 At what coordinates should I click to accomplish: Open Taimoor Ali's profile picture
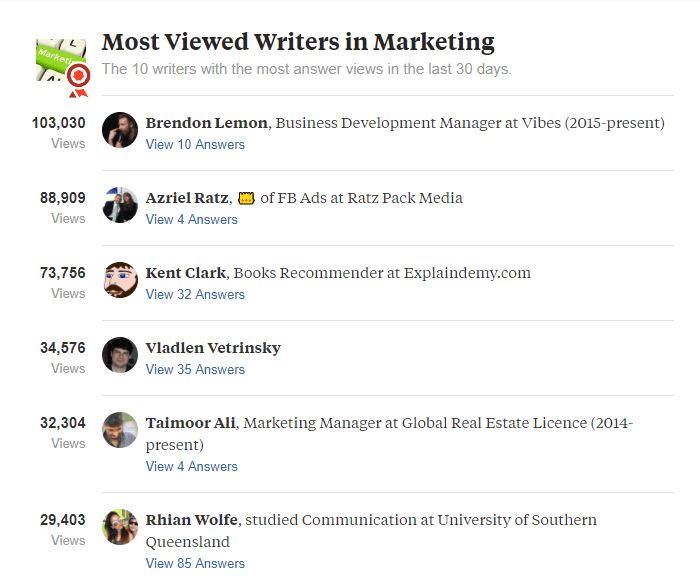click(x=120, y=430)
